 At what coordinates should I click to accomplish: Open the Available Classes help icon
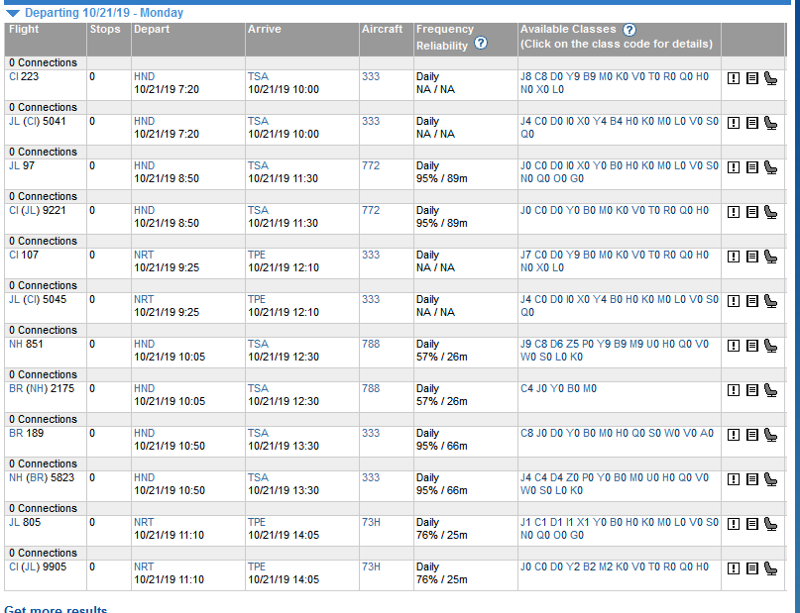630,30
